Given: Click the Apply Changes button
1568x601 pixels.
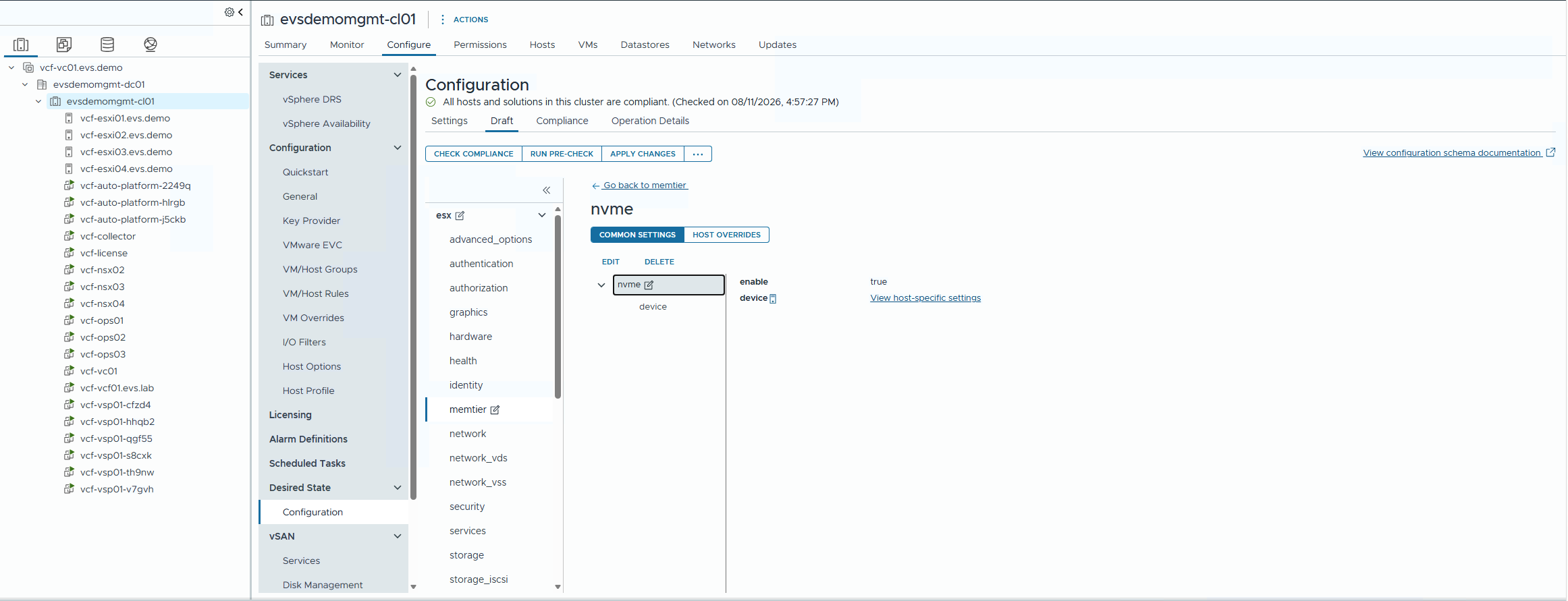Looking at the screenshot, I should click(x=643, y=154).
